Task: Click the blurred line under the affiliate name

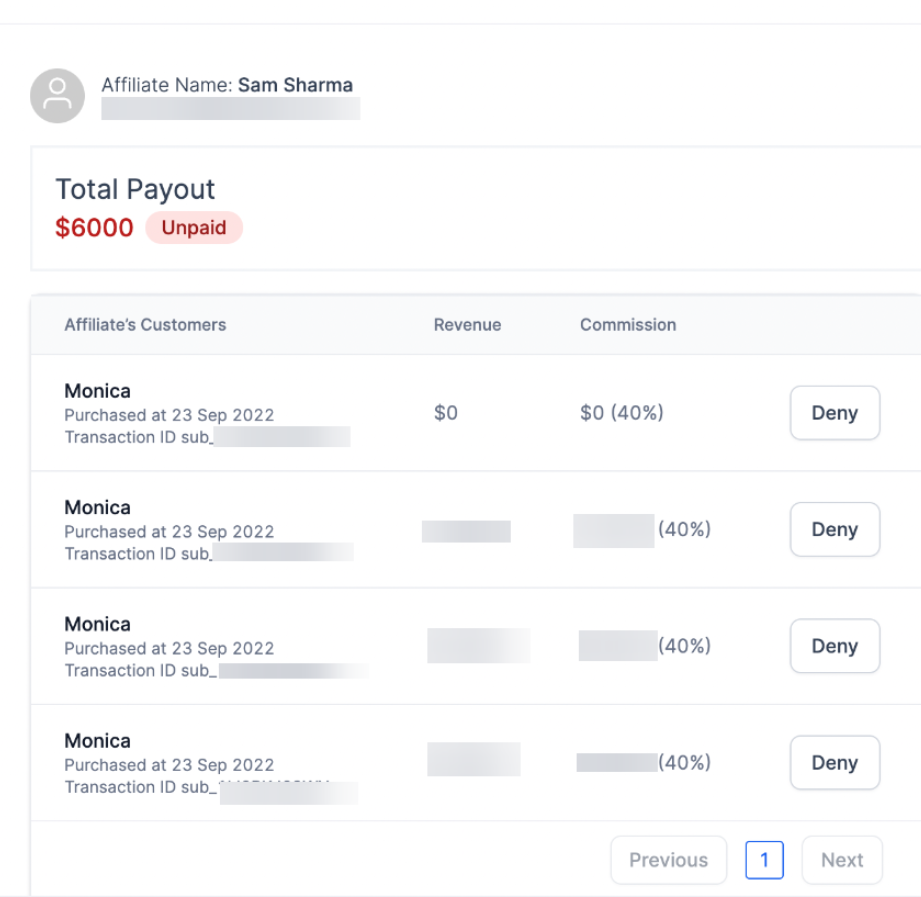Action: 230,109
